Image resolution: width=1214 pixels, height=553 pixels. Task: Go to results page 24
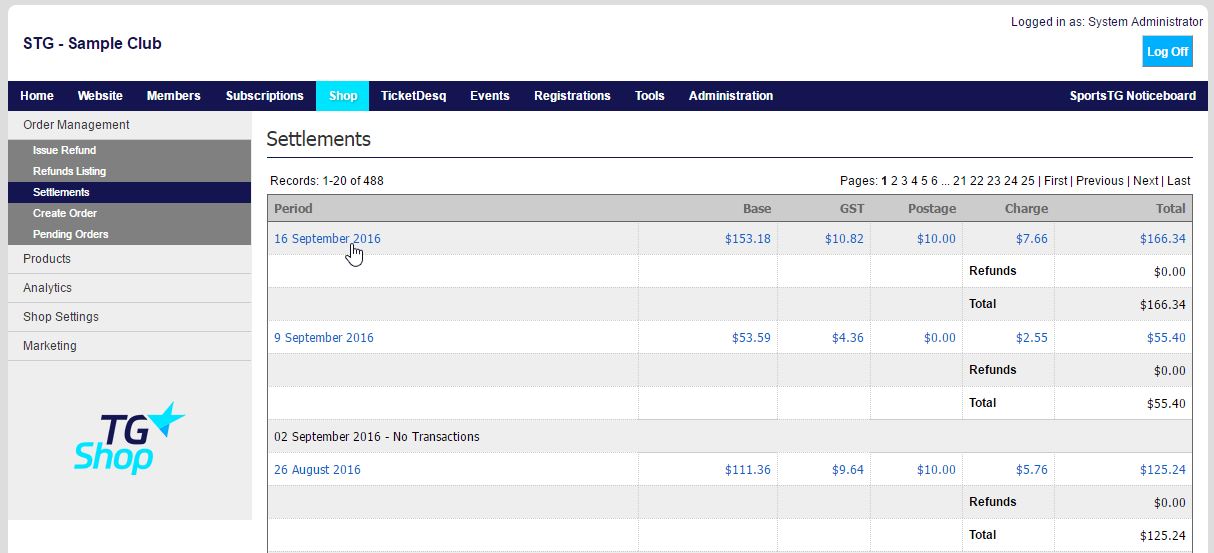click(x=1011, y=181)
